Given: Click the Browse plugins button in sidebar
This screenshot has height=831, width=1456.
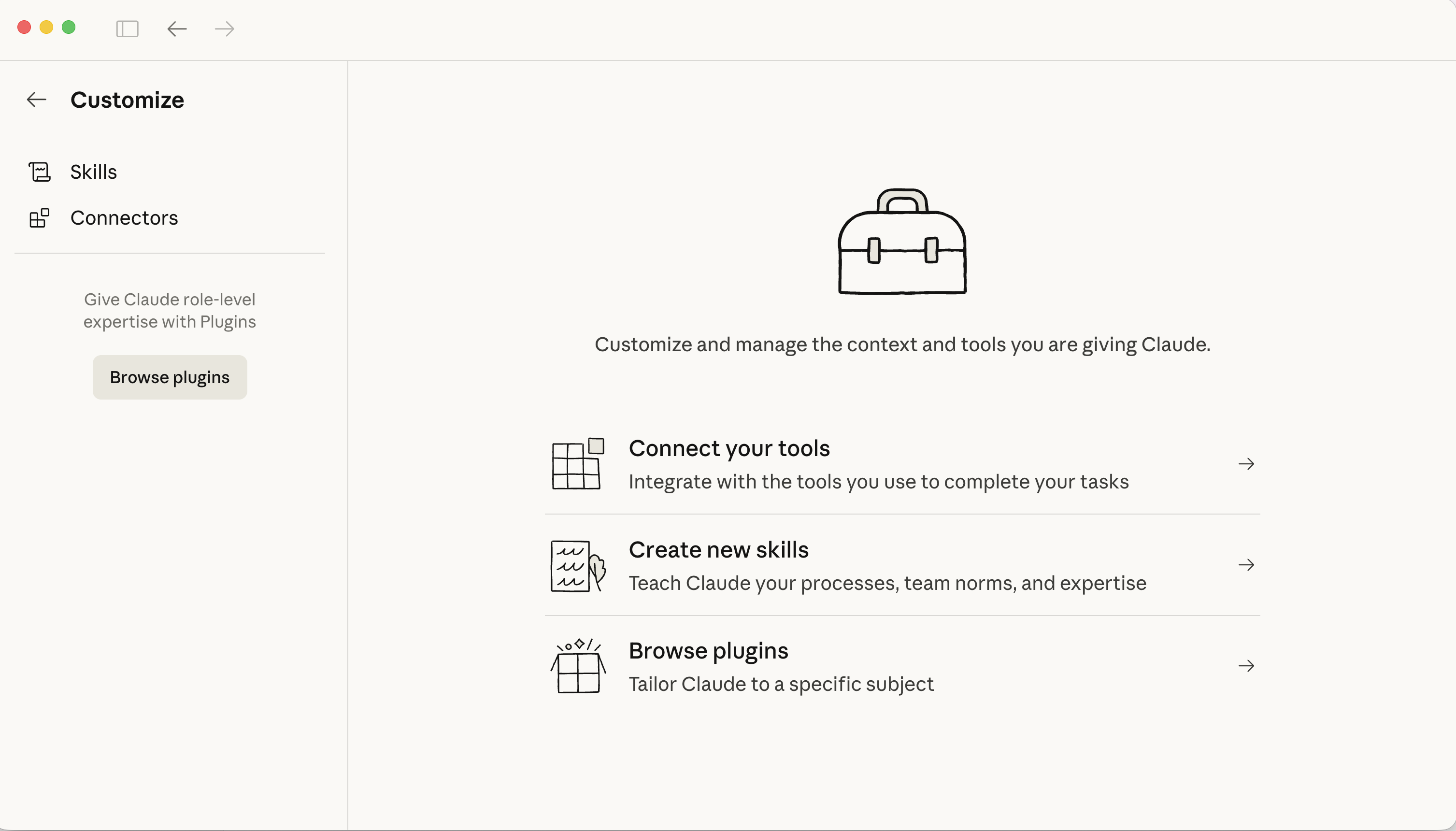Looking at the screenshot, I should pyautogui.click(x=170, y=377).
